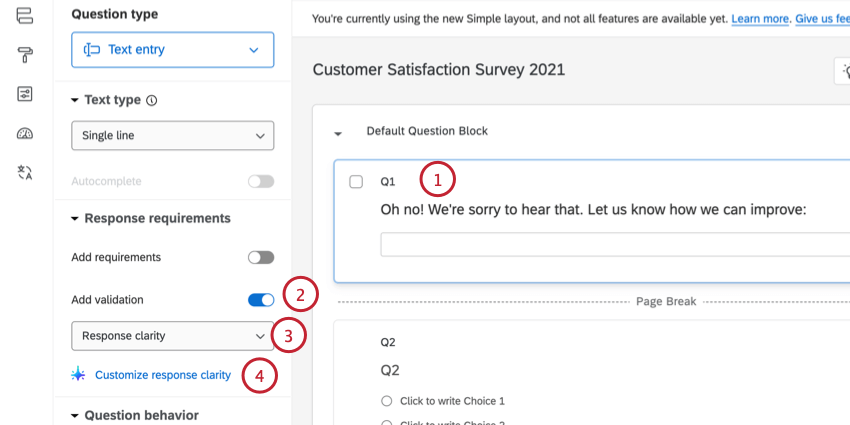
Task: Open Look and Feel paint roller icon
Action: (25, 53)
